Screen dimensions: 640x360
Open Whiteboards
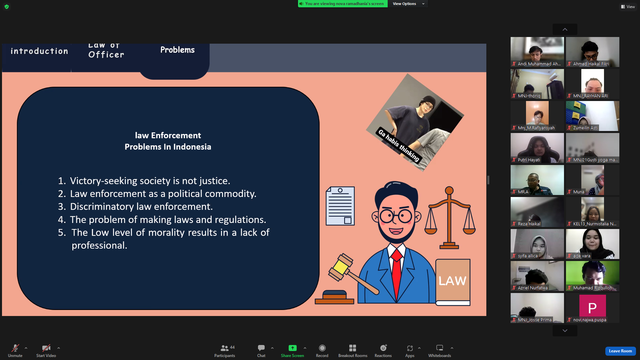pos(440,350)
